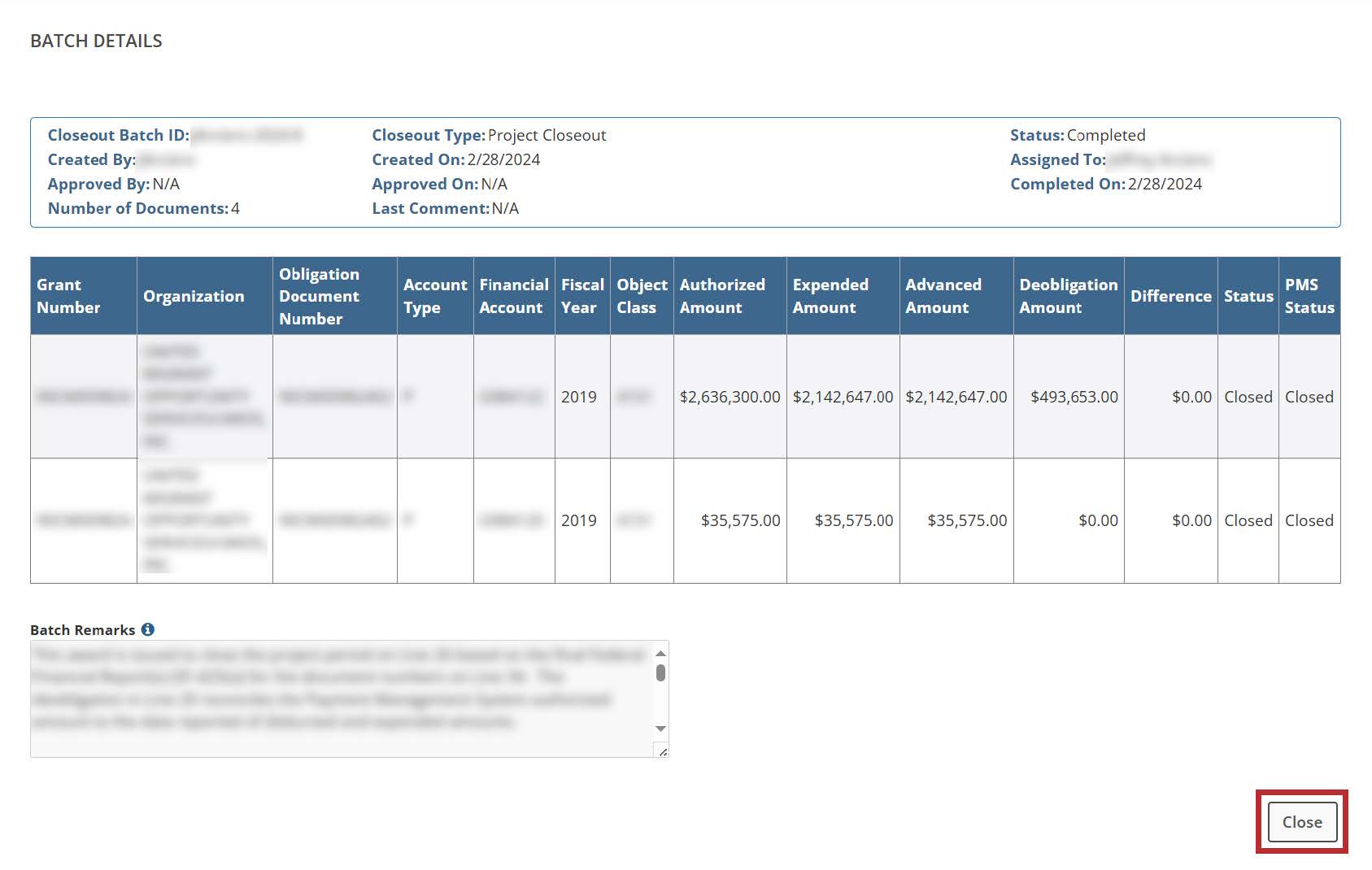Select the Grant Number column header
Image resolution: width=1372 pixels, height=870 pixels.
pyautogui.click(x=68, y=296)
